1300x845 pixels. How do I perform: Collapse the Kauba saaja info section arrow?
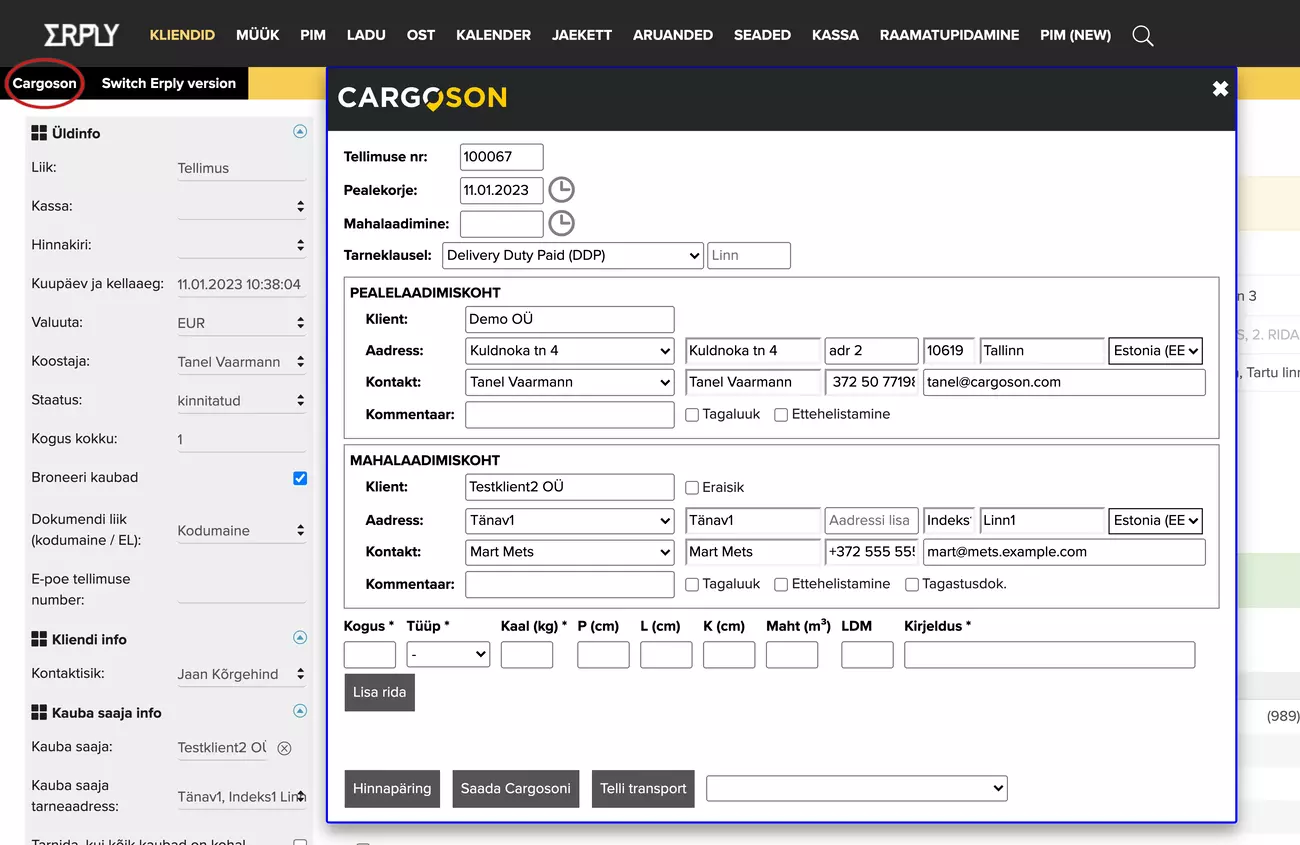pyautogui.click(x=299, y=712)
